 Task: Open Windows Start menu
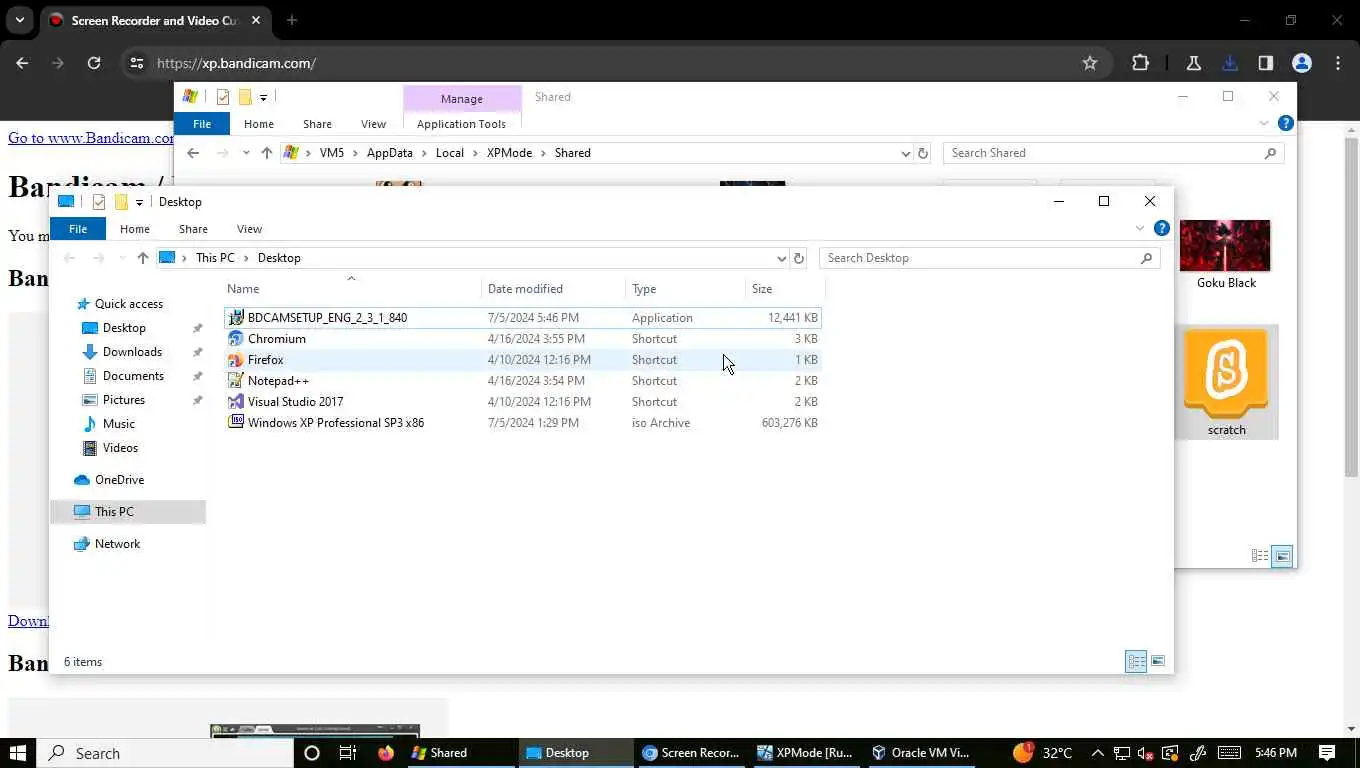17,753
